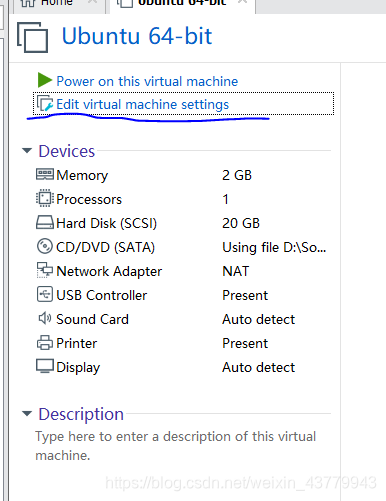Close the Home tab
Image resolution: width=386 pixels, height=501 pixels.
pyautogui.click(x=93, y=2)
